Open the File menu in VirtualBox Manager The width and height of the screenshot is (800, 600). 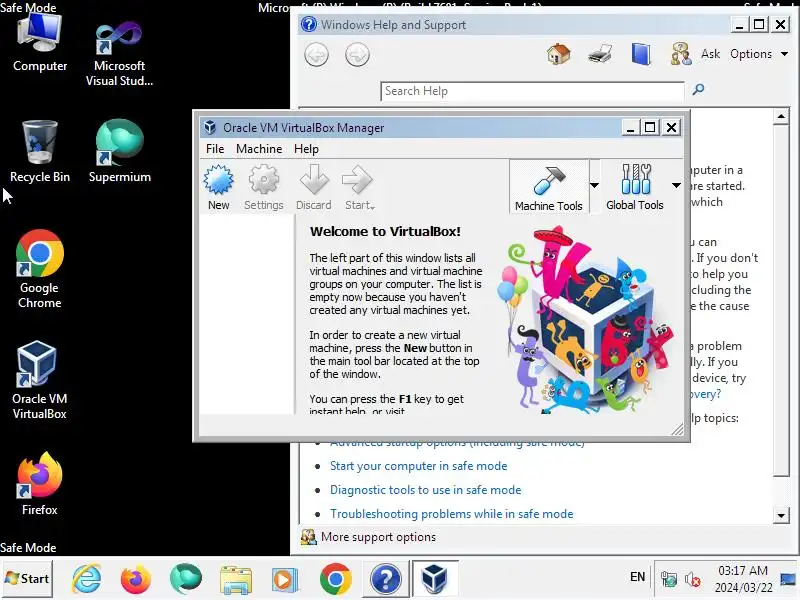click(x=215, y=149)
